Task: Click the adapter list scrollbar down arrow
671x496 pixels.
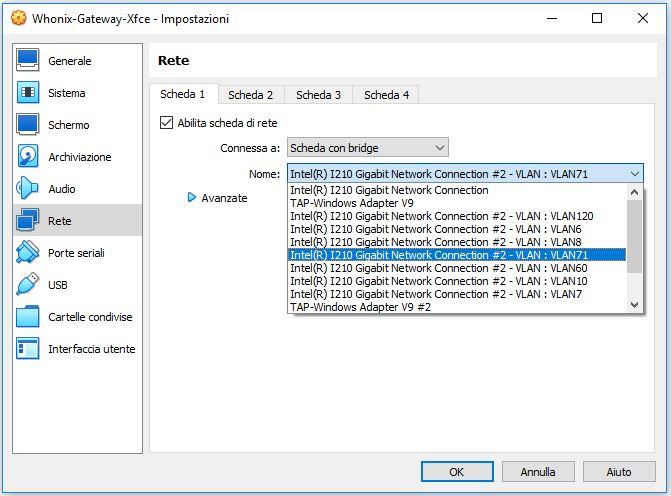Action: pos(634,305)
